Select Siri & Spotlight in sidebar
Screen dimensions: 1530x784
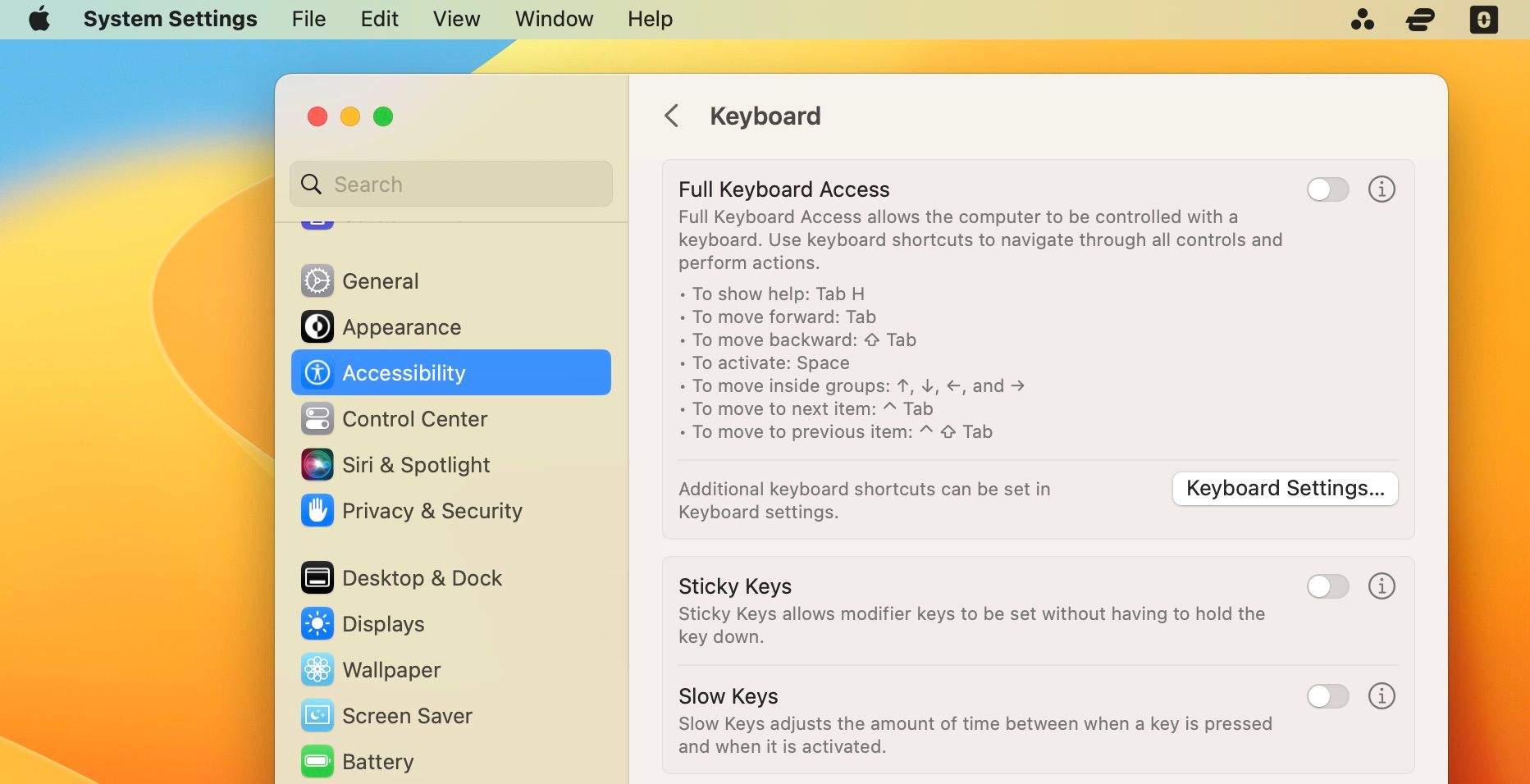[x=451, y=465]
